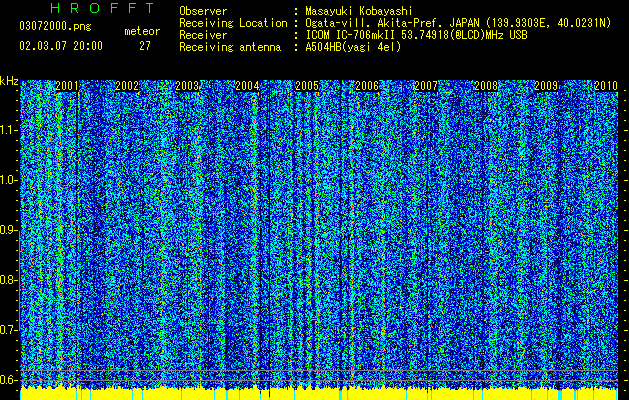Click the date stamp 02.03.07 20:00
Image resolution: width=629 pixels, height=400 pixels.
(61, 46)
